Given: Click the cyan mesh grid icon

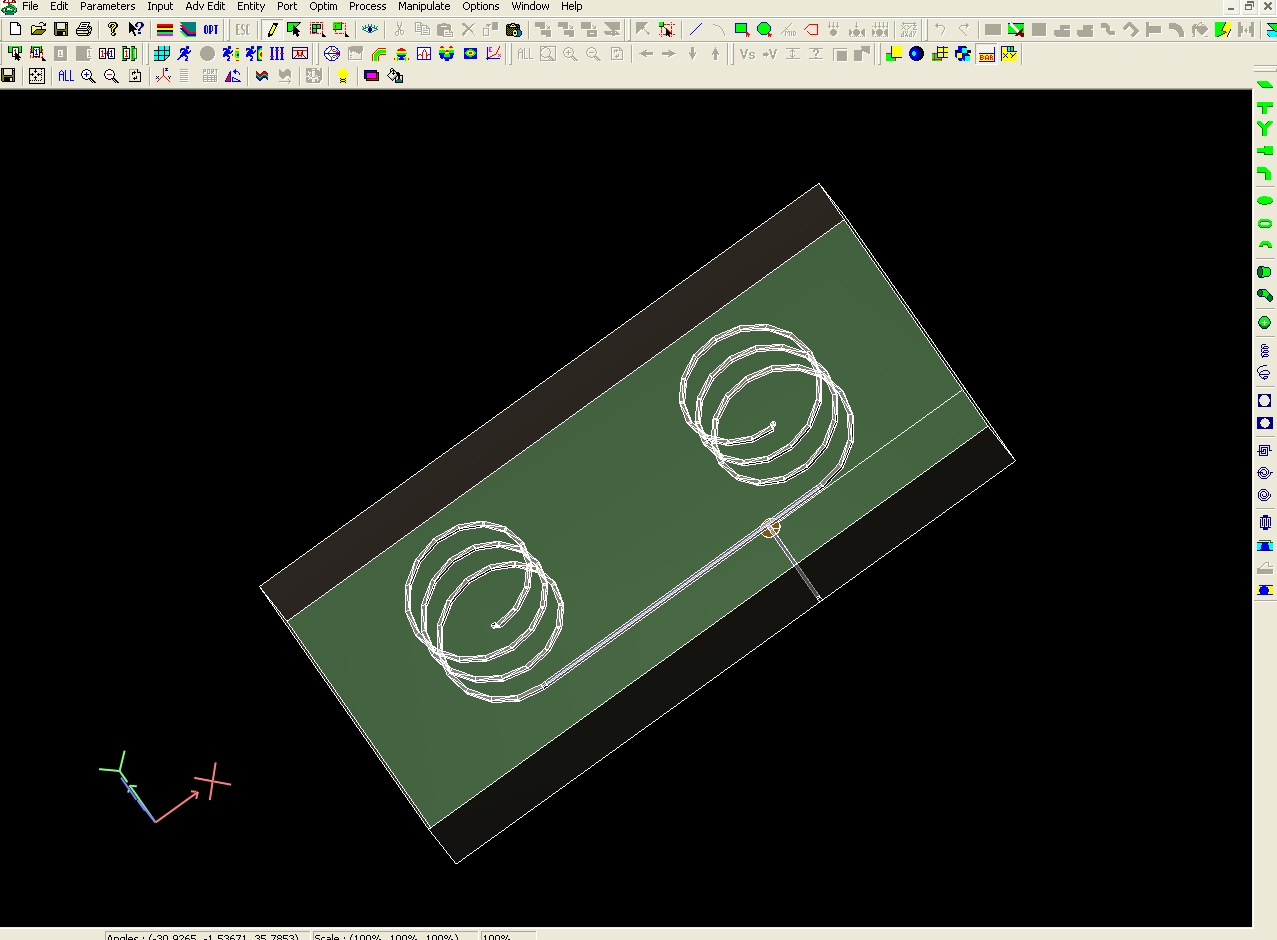Looking at the screenshot, I should click(x=161, y=54).
